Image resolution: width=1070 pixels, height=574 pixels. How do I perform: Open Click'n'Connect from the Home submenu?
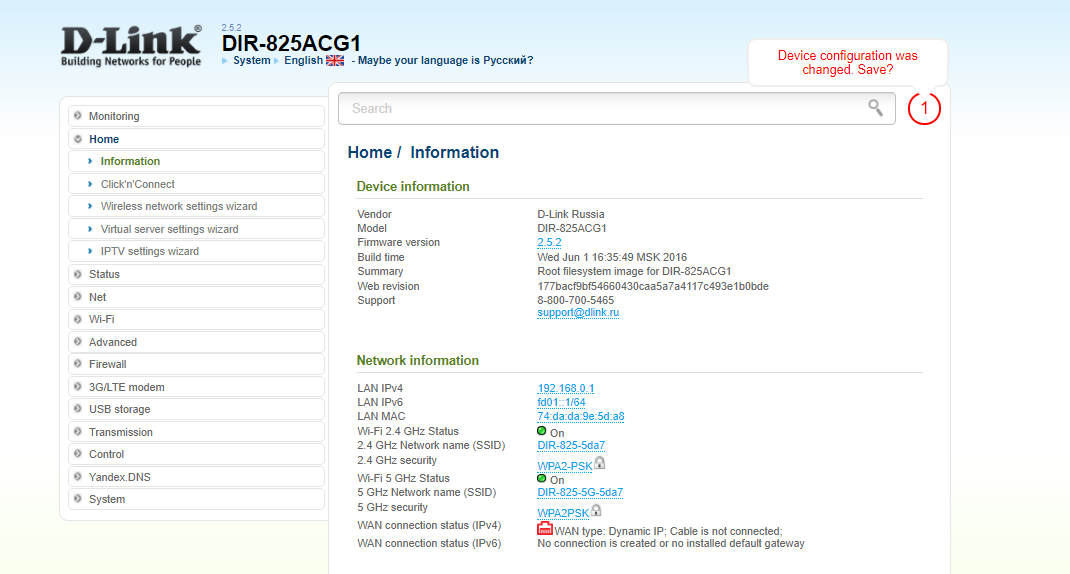pyautogui.click(x=138, y=184)
